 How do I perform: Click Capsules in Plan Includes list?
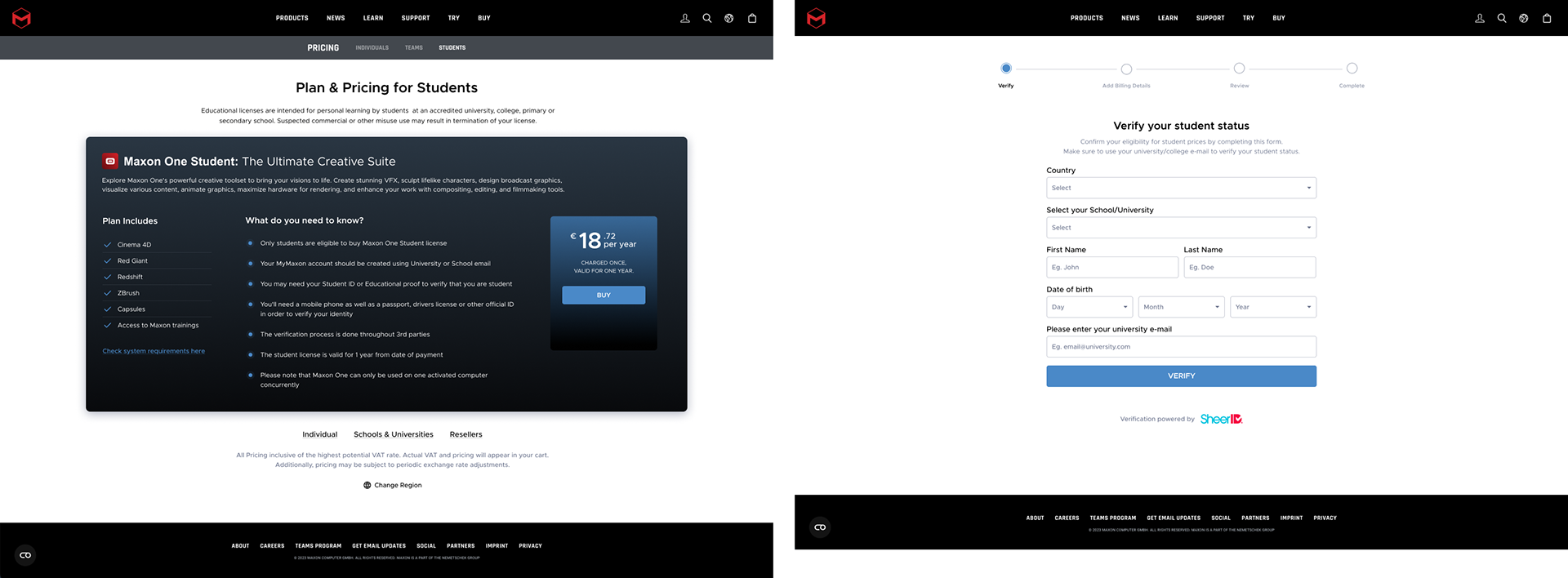coord(131,309)
